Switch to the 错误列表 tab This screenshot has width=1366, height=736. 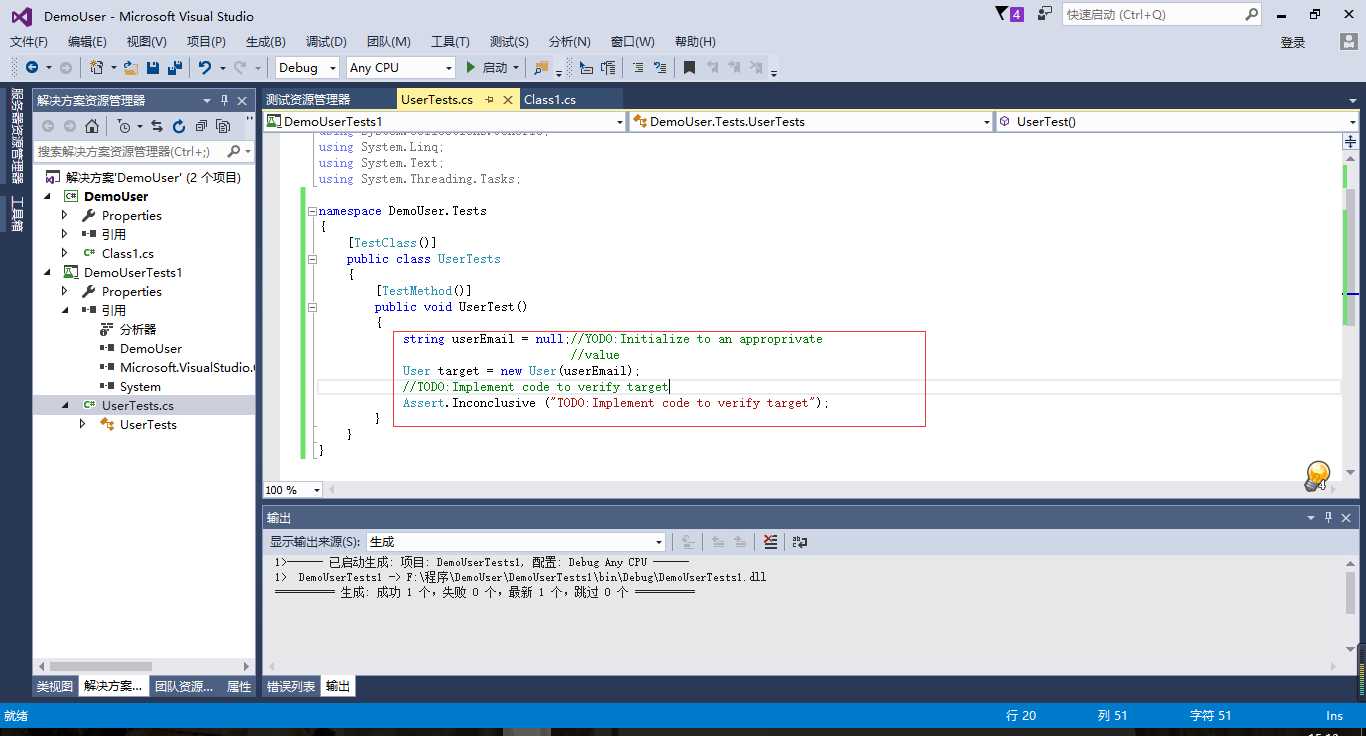[x=291, y=687]
